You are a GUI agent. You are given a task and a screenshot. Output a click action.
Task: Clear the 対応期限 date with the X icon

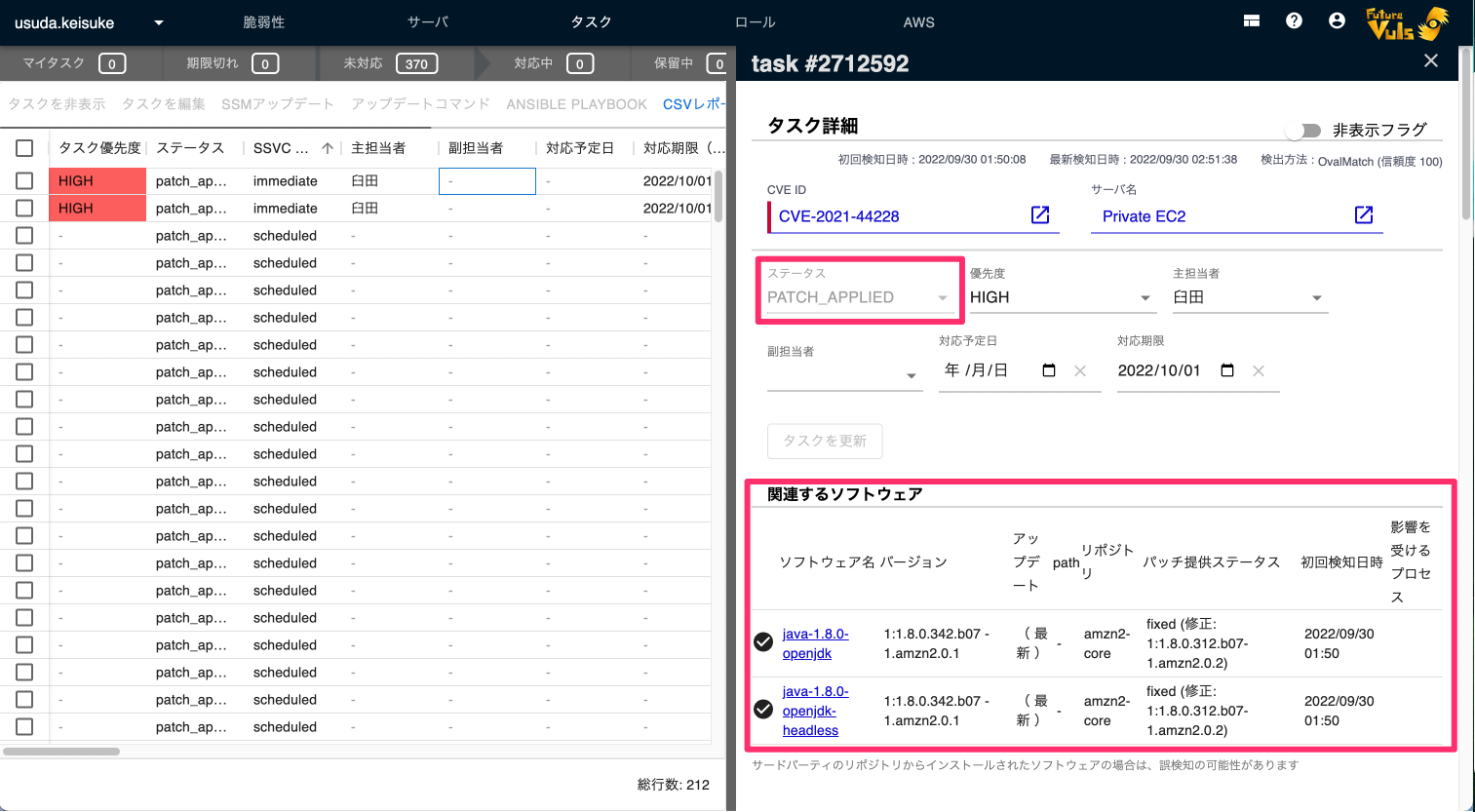coord(1259,370)
